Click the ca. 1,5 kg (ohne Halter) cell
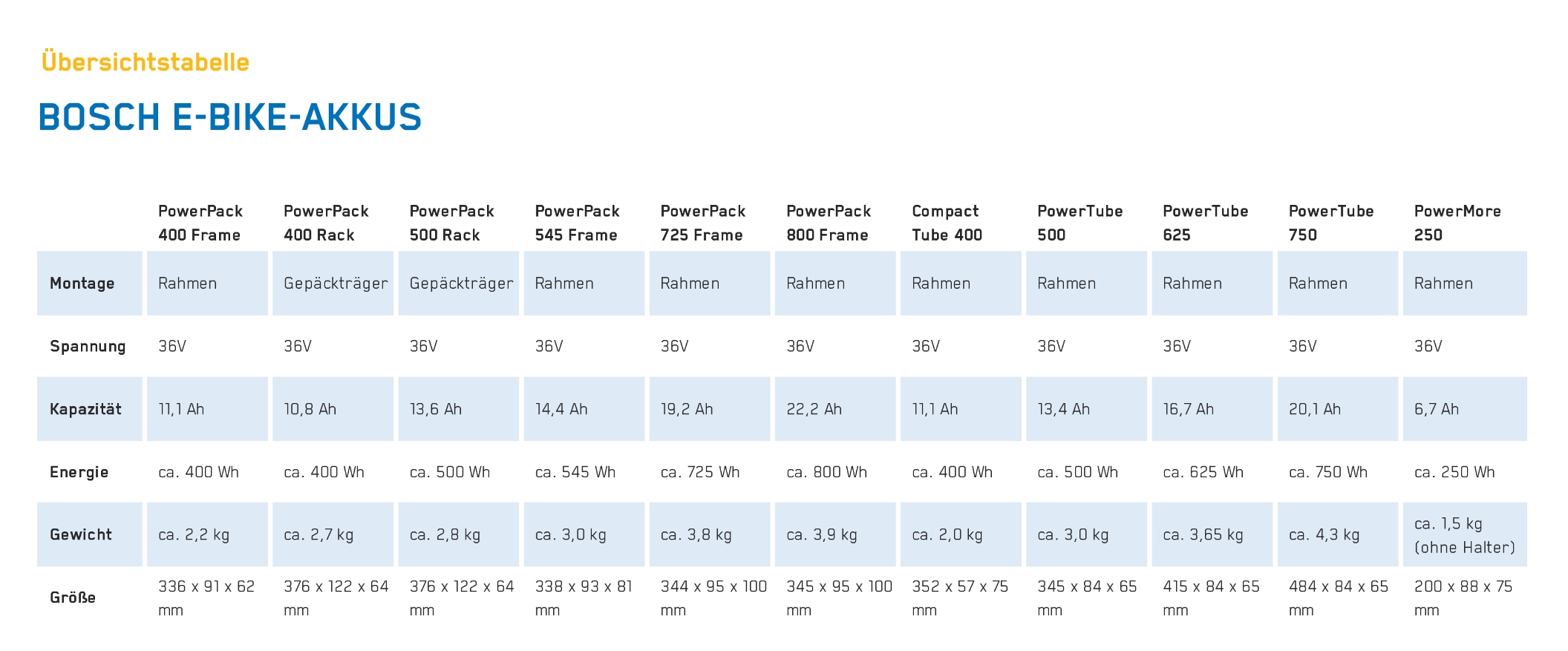The height and width of the screenshot is (651, 1568). (1465, 534)
